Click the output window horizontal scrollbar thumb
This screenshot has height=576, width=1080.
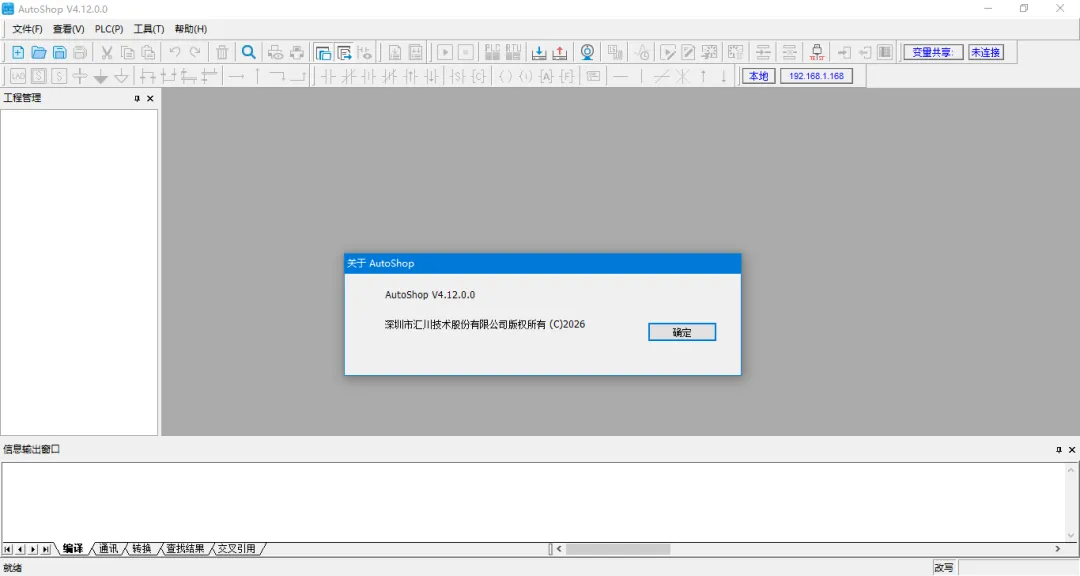pos(618,549)
